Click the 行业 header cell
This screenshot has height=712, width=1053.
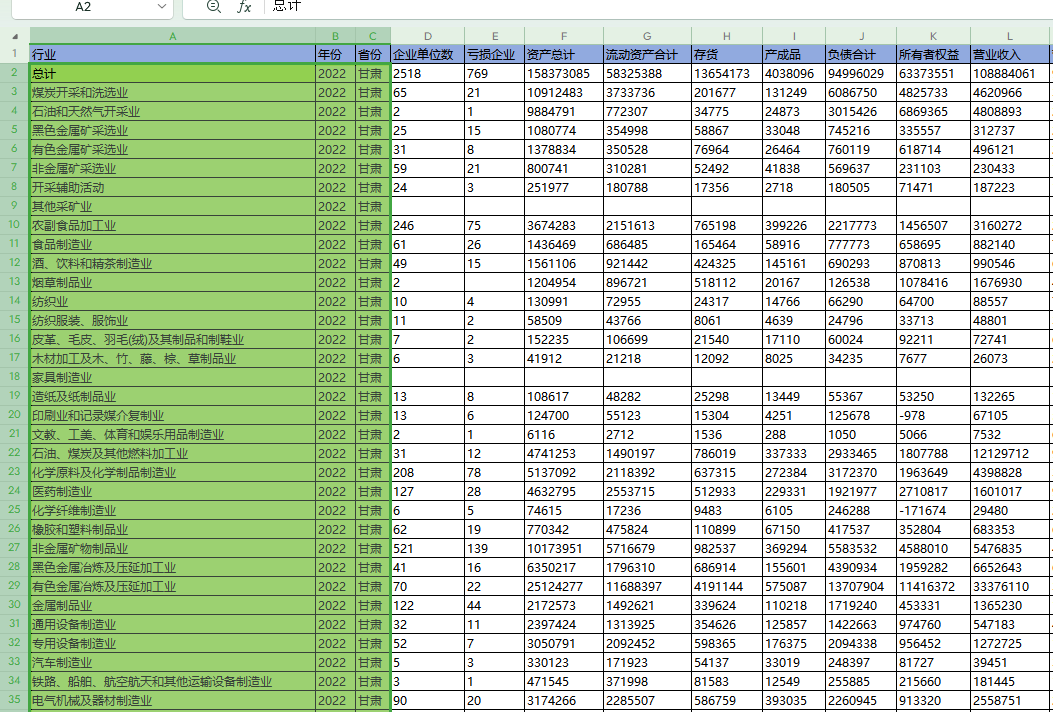173,54
